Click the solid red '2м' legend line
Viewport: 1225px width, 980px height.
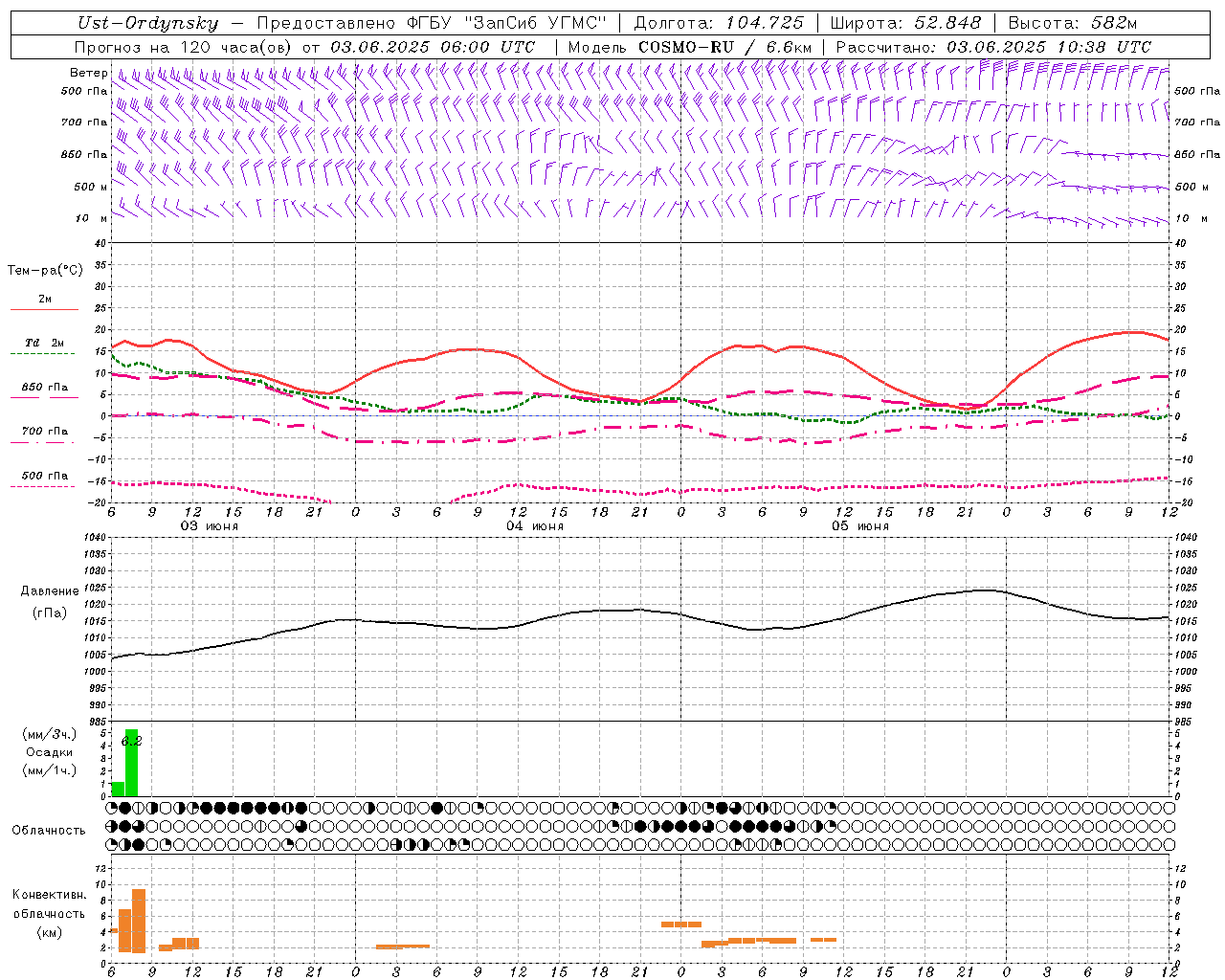44,309
